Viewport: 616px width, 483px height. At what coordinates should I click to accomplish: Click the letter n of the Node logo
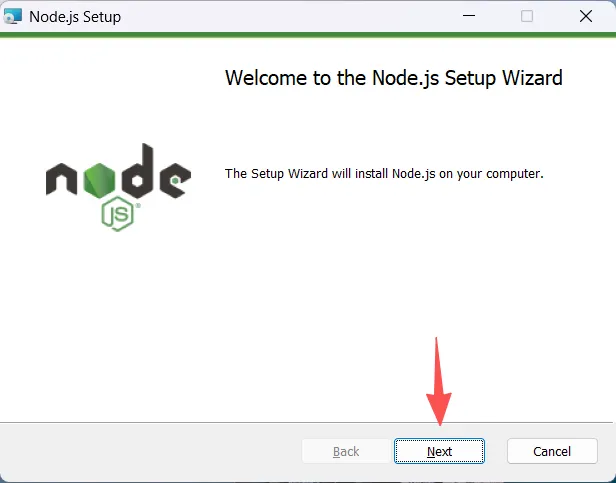pos(61,179)
